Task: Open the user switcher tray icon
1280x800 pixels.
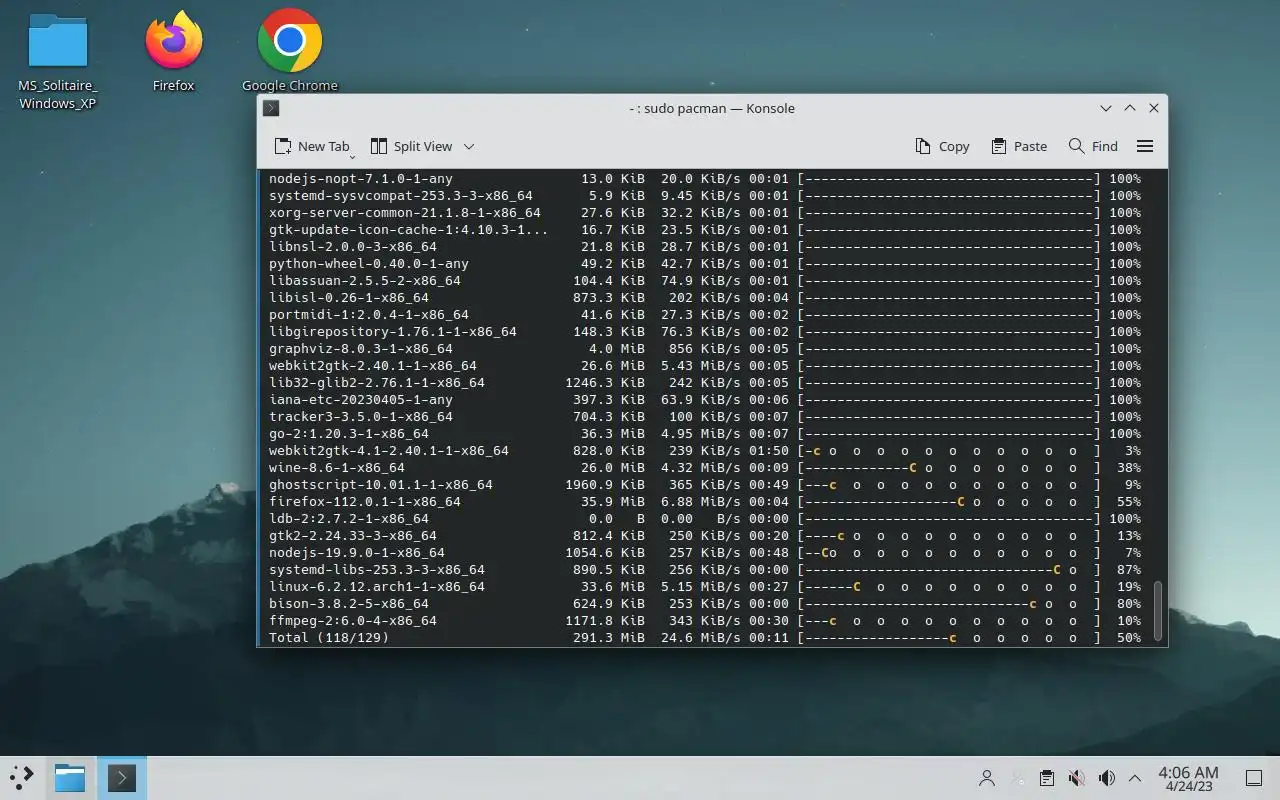Action: [x=987, y=778]
